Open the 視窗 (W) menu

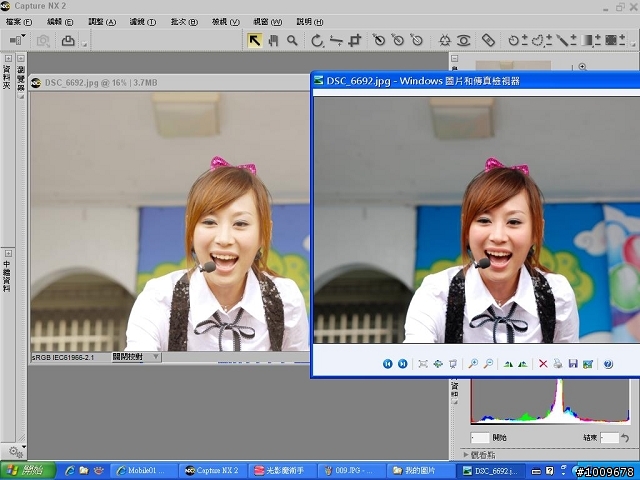tap(268, 22)
